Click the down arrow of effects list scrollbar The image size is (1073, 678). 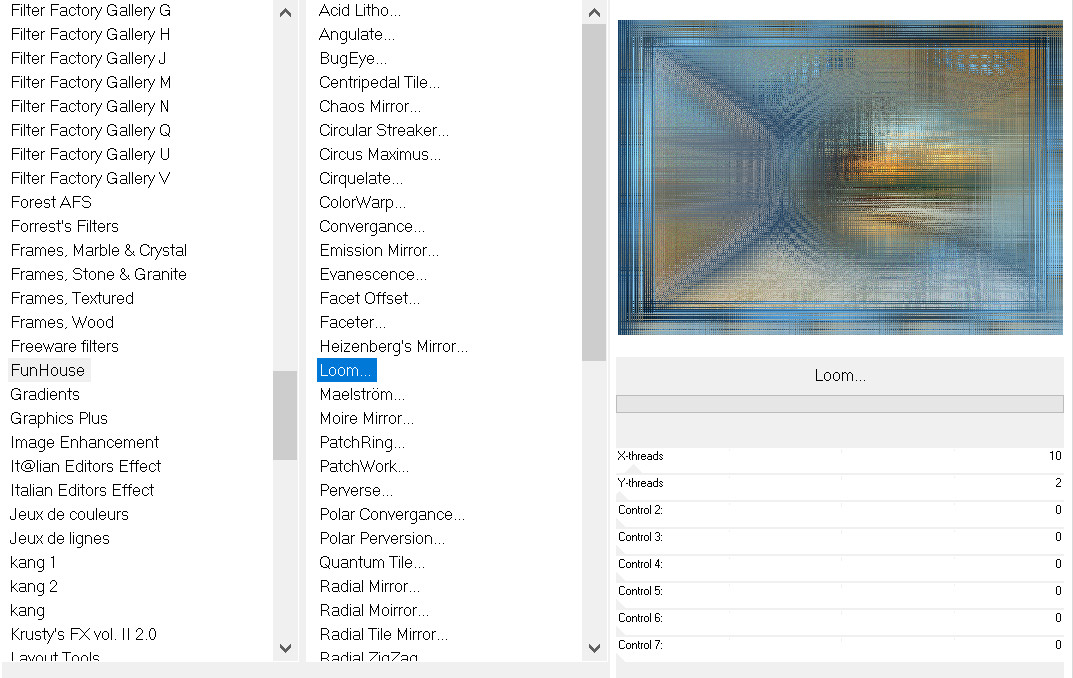point(594,648)
